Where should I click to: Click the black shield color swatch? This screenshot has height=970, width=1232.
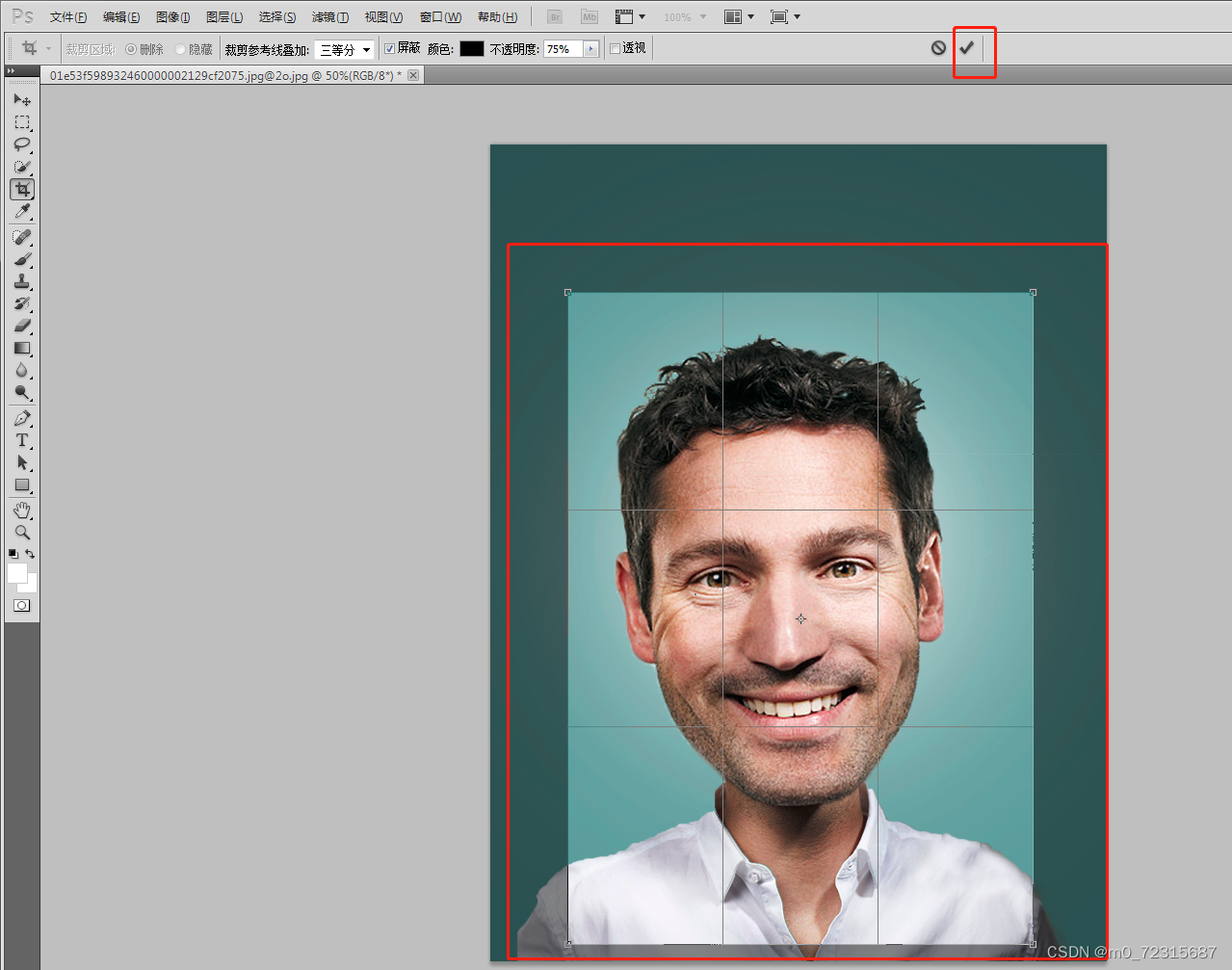click(472, 49)
